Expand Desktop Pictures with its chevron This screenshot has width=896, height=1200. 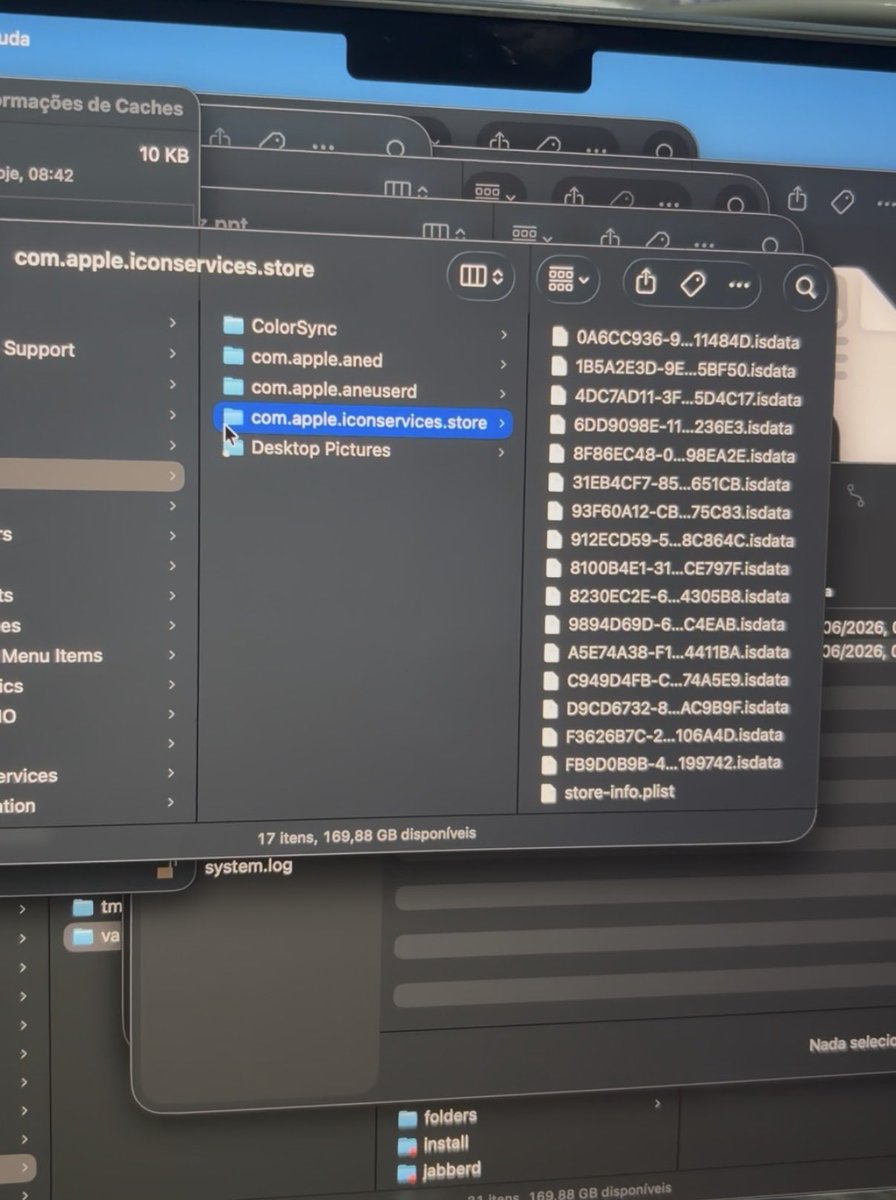pos(502,453)
